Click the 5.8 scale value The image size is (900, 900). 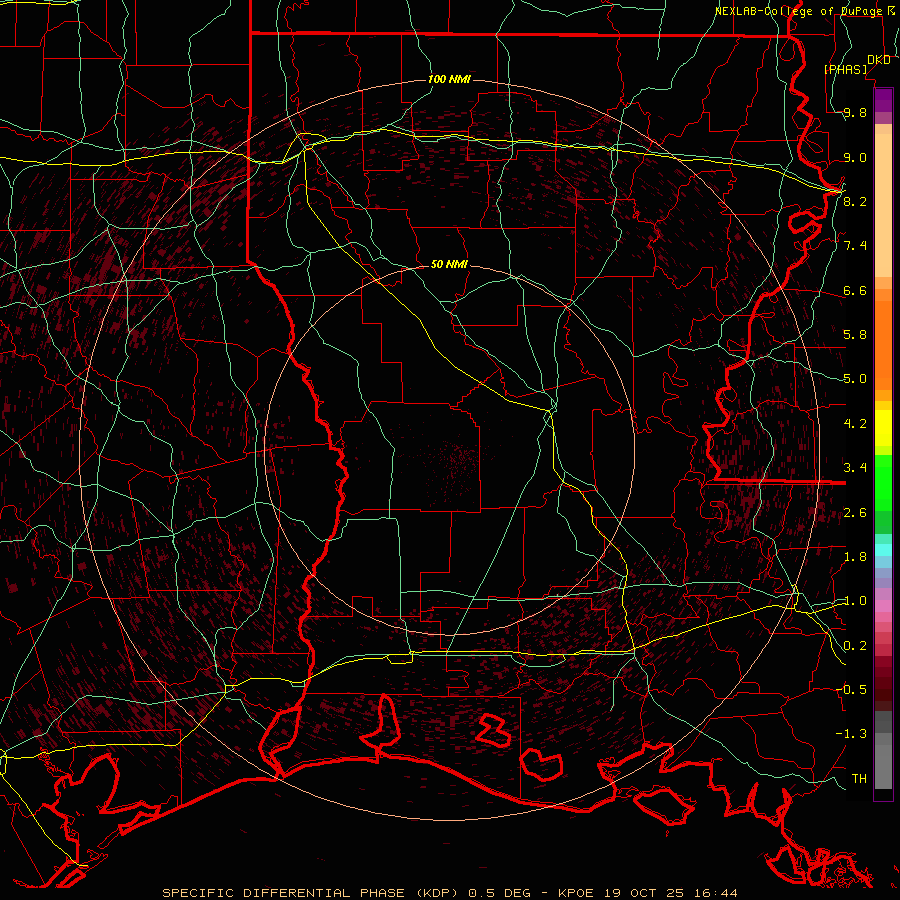point(855,335)
